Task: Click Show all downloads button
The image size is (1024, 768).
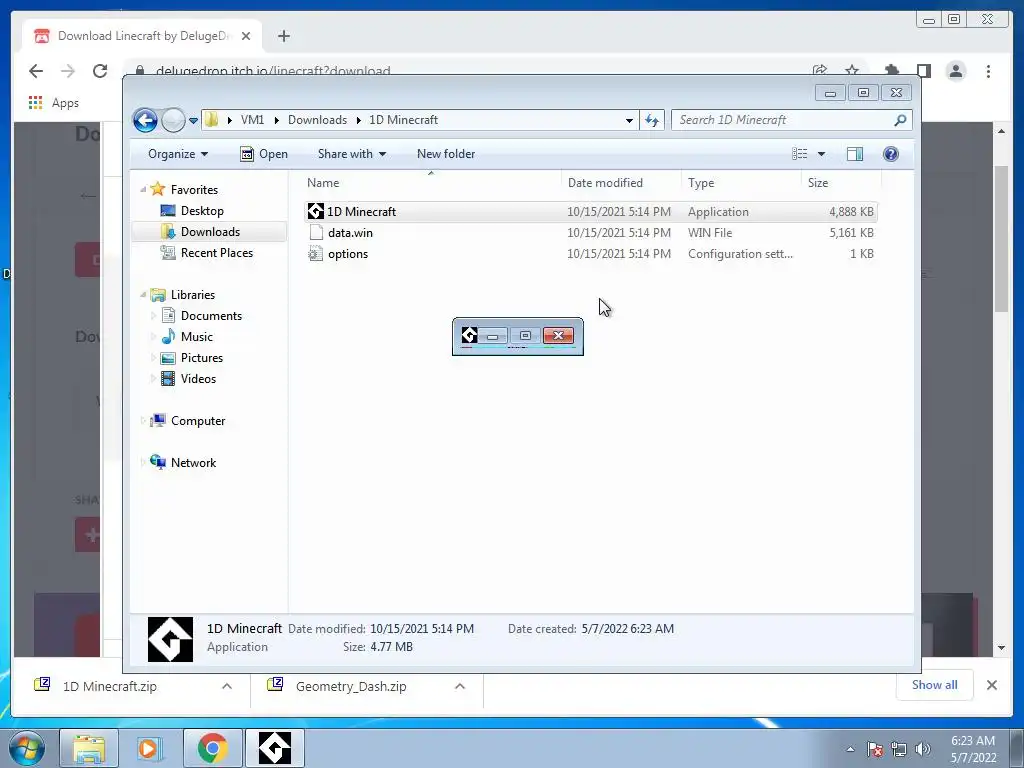Action: point(935,685)
